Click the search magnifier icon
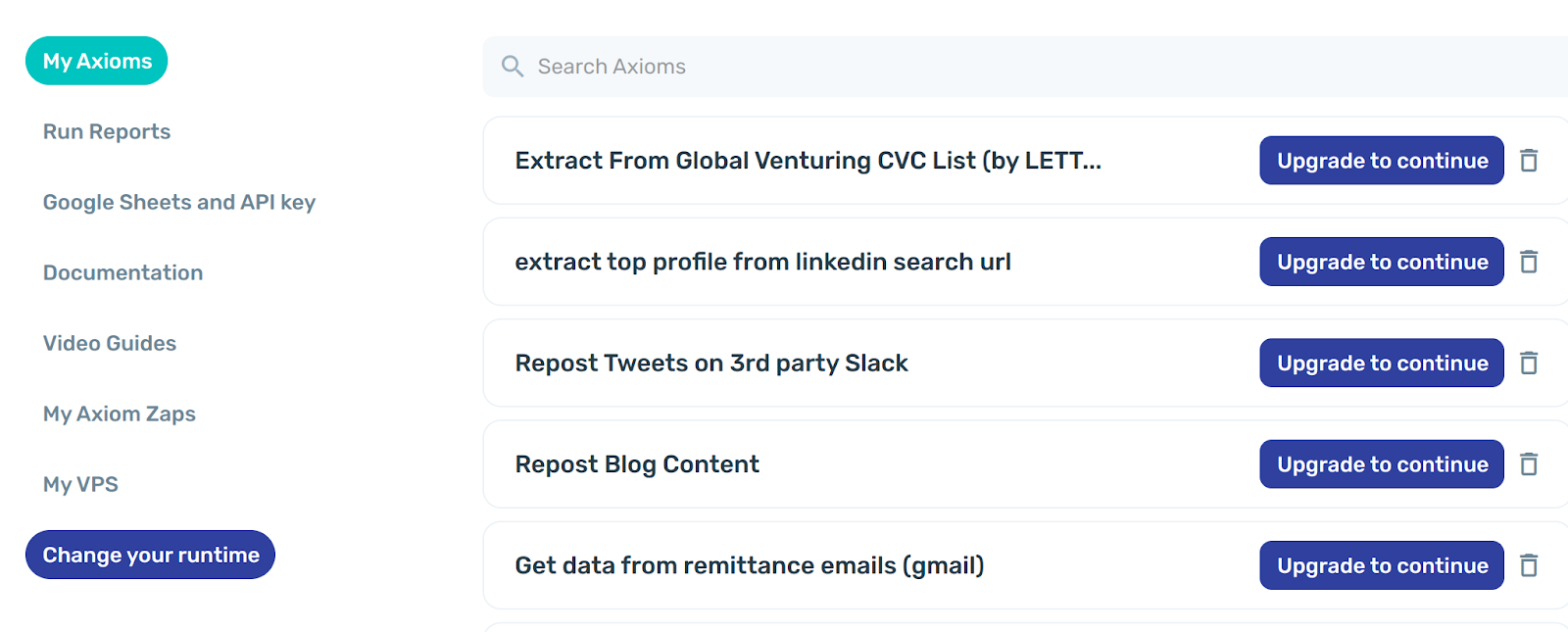 pyautogui.click(x=513, y=67)
